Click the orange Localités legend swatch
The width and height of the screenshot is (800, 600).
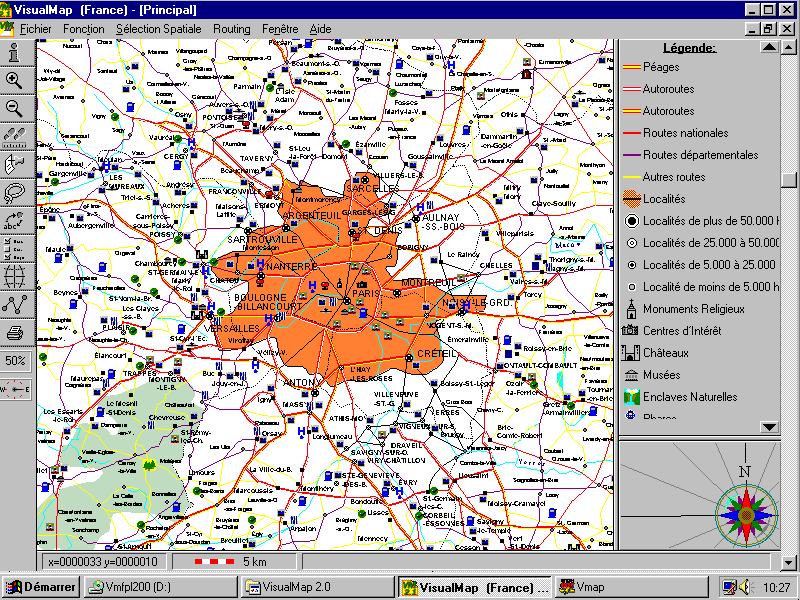tap(632, 199)
